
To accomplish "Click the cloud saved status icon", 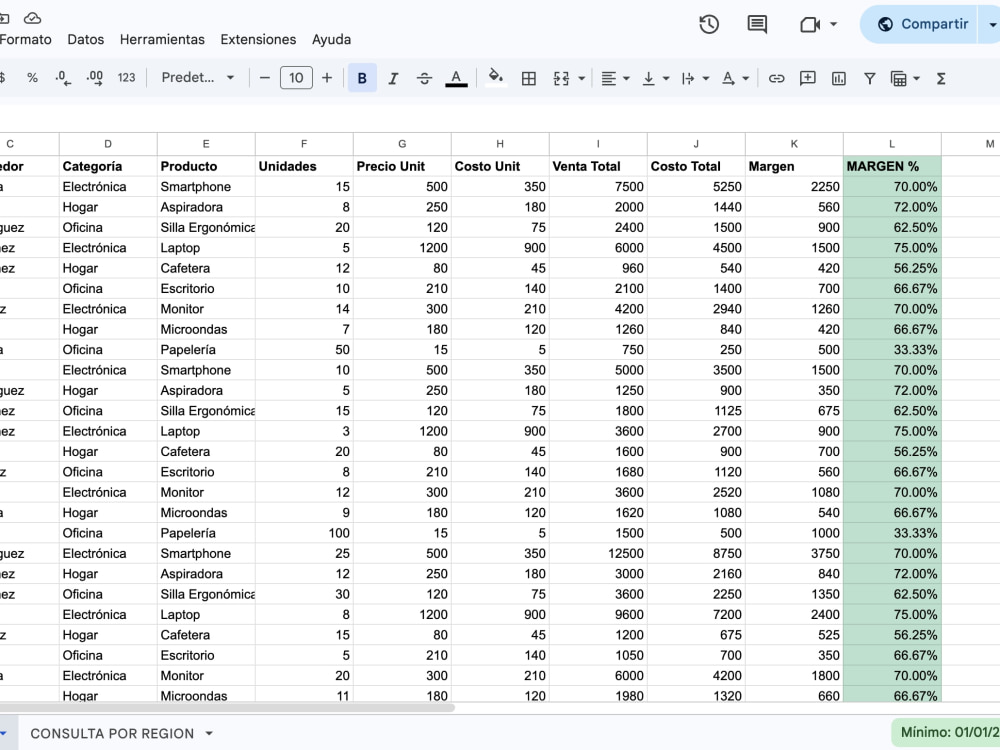I will 32,18.
